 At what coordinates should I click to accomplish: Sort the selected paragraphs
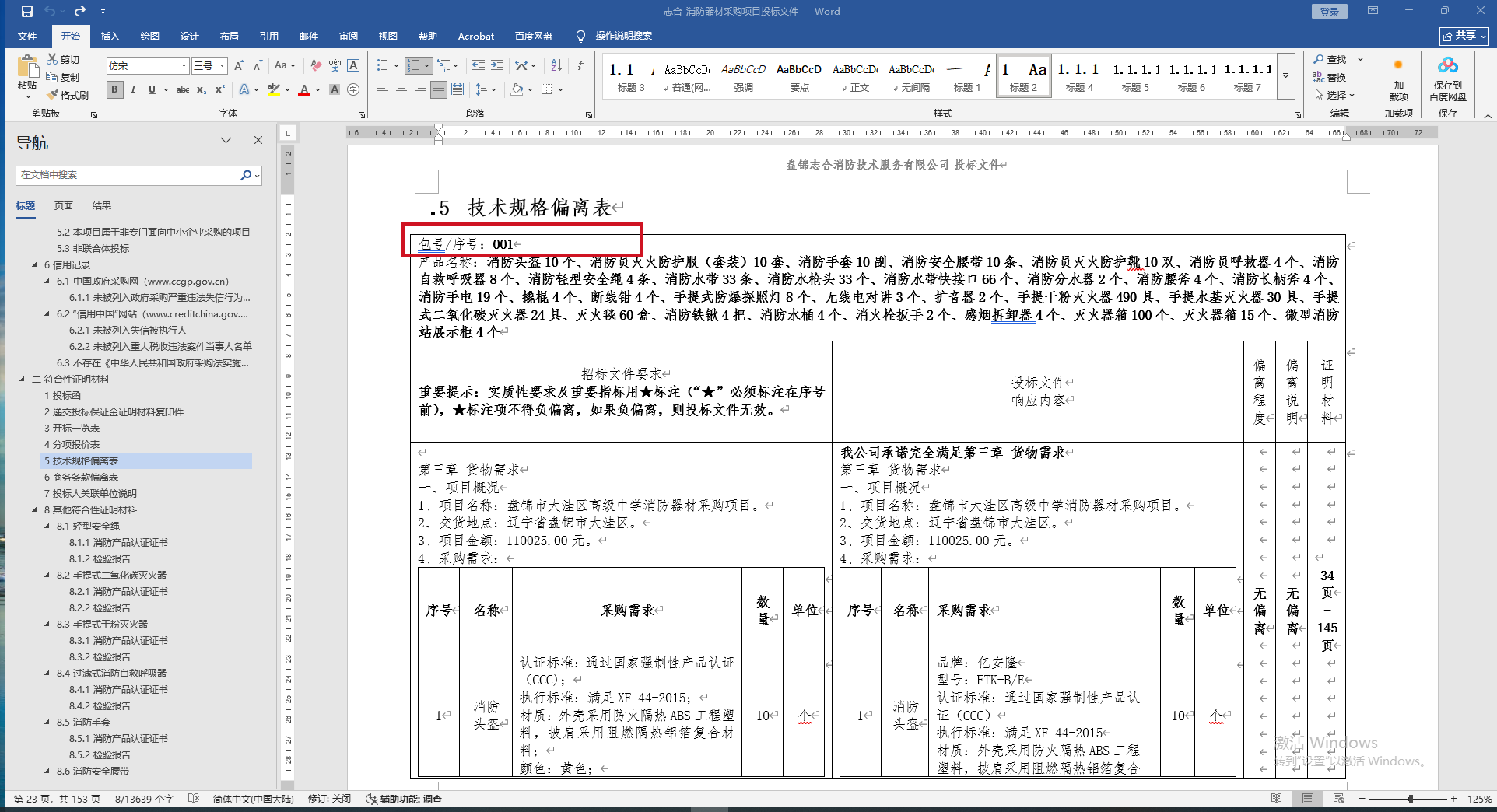point(556,65)
